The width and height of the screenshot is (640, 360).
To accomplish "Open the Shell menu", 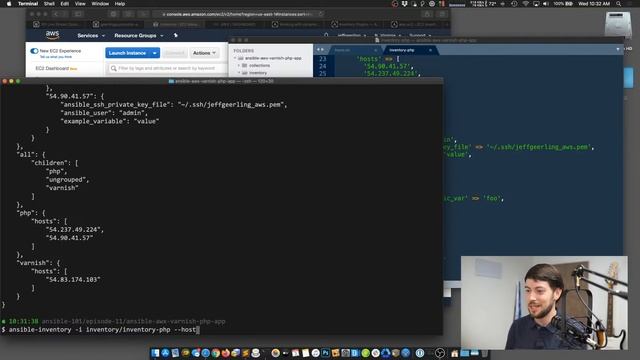I will [49, 4].
